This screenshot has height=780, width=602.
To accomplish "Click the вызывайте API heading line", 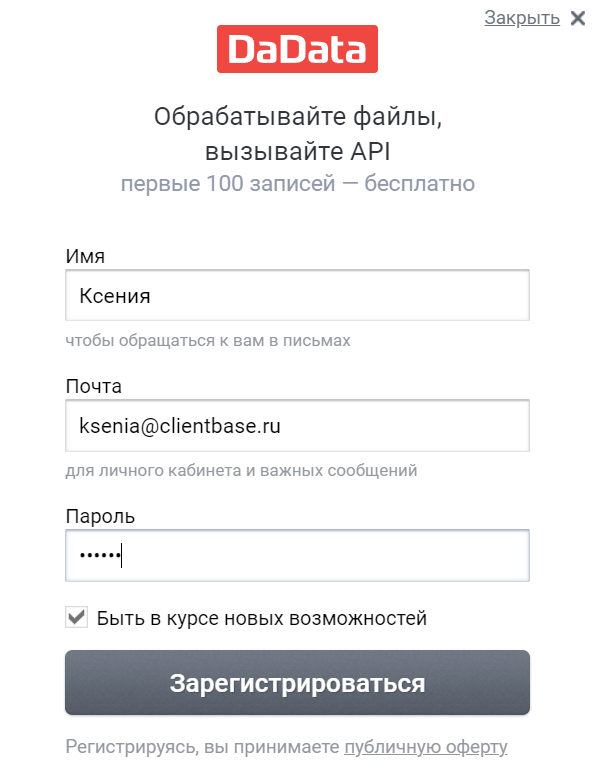I will [x=297, y=152].
